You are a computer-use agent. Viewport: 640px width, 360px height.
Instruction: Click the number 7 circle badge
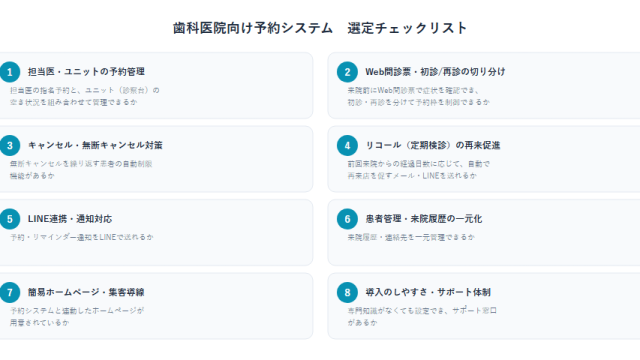(x=10, y=293)
